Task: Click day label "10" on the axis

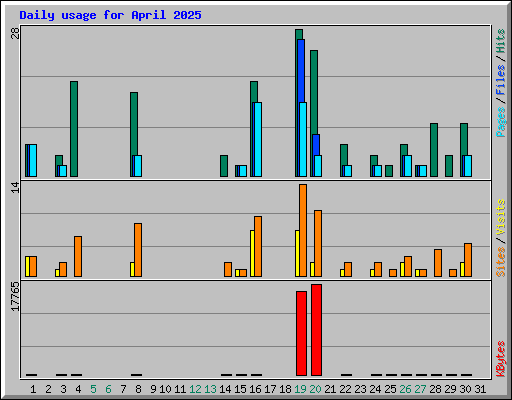Action: coord(165,389)
